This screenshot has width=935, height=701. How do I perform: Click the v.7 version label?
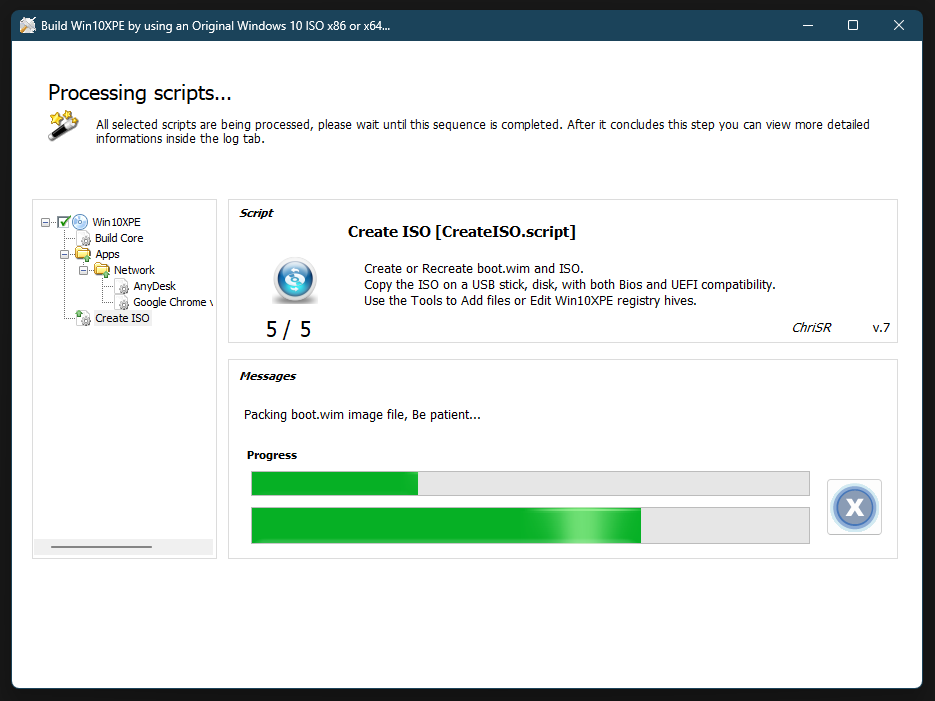point(881,328)
